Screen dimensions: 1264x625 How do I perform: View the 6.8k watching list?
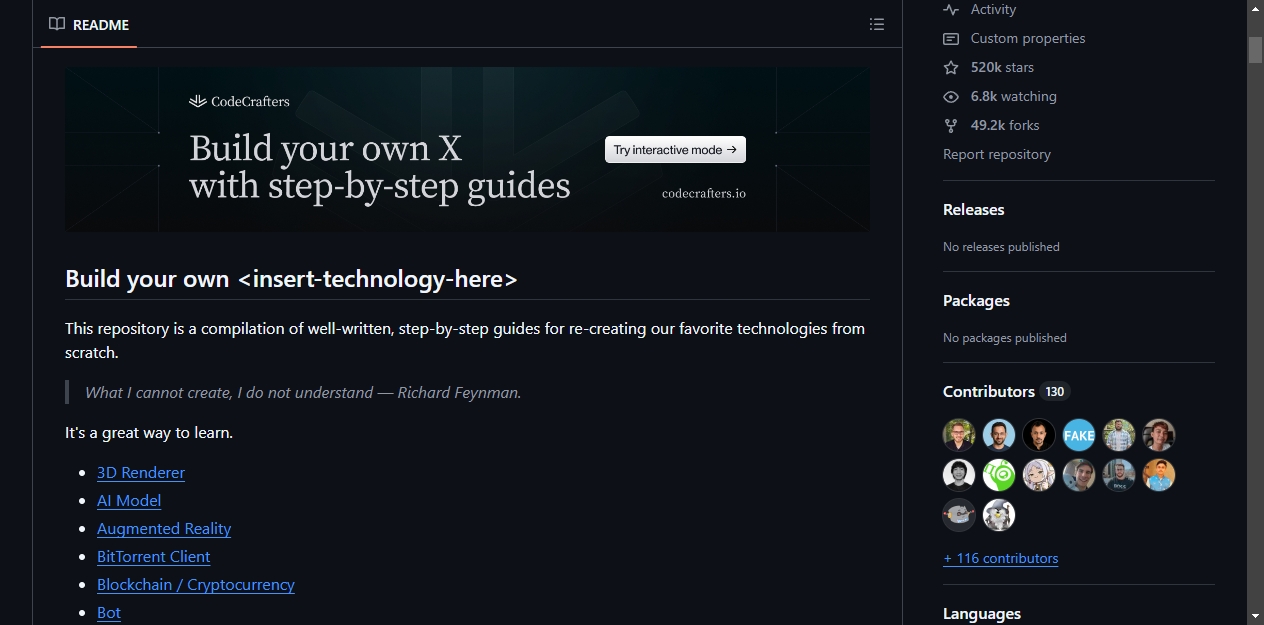[1014, 96]
